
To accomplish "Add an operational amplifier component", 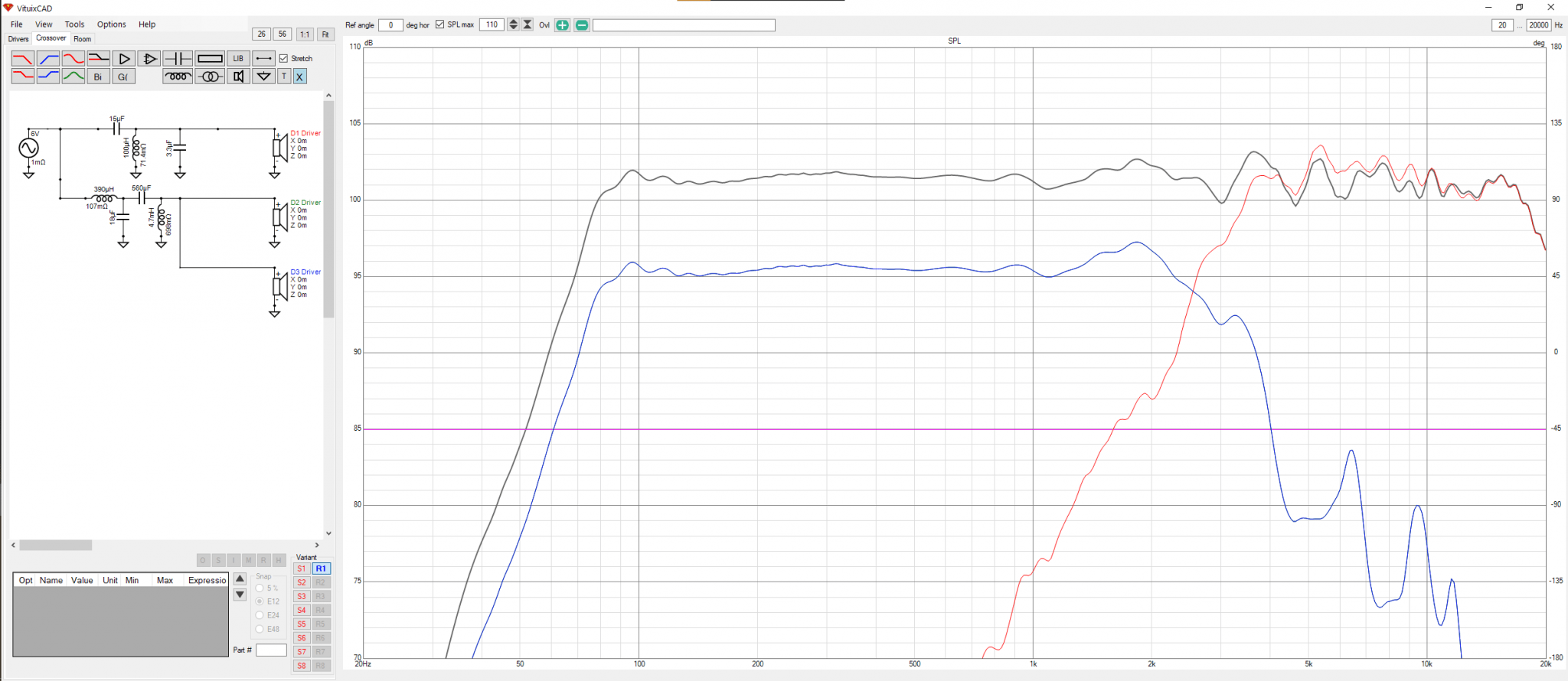I will [x=149, y=58].
